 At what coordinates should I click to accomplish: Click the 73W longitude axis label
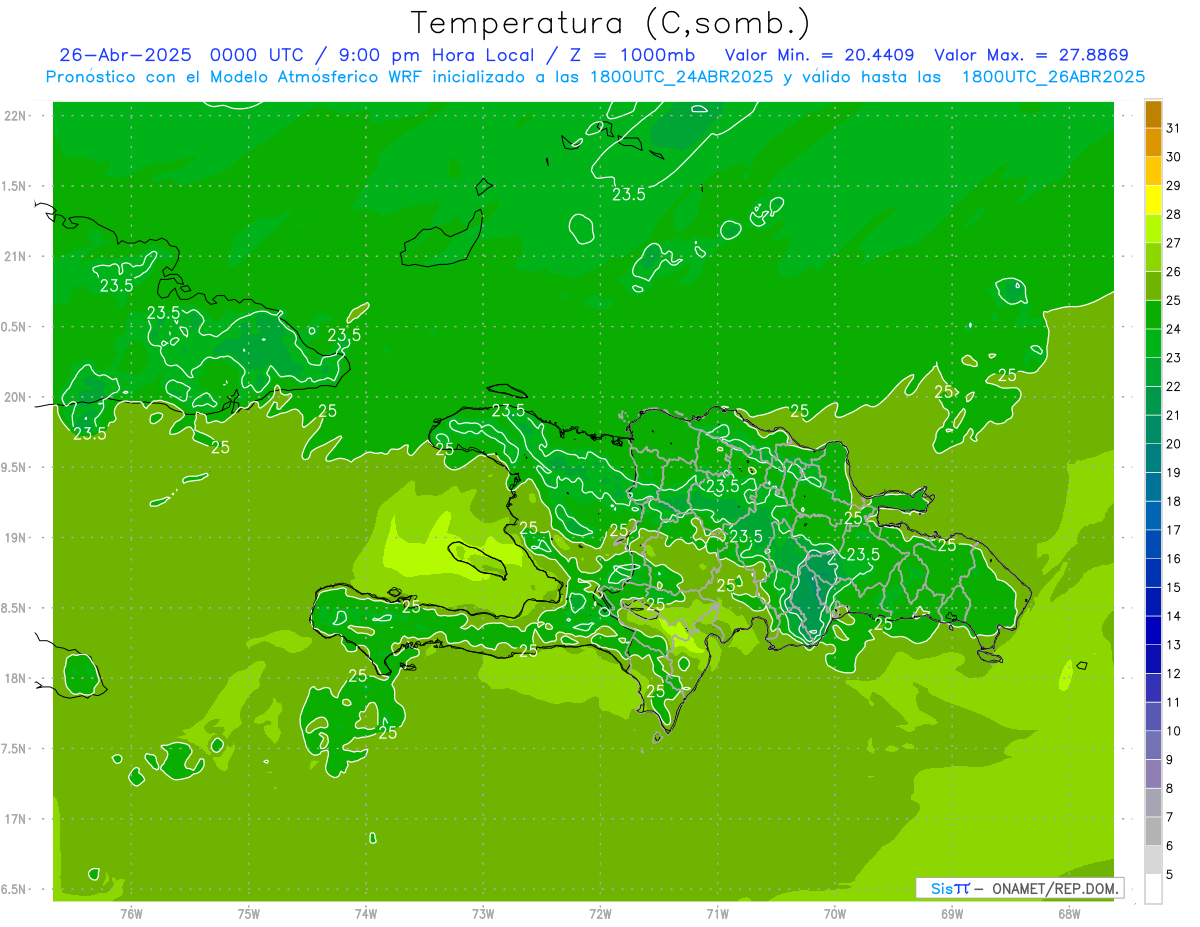(483, 913)
